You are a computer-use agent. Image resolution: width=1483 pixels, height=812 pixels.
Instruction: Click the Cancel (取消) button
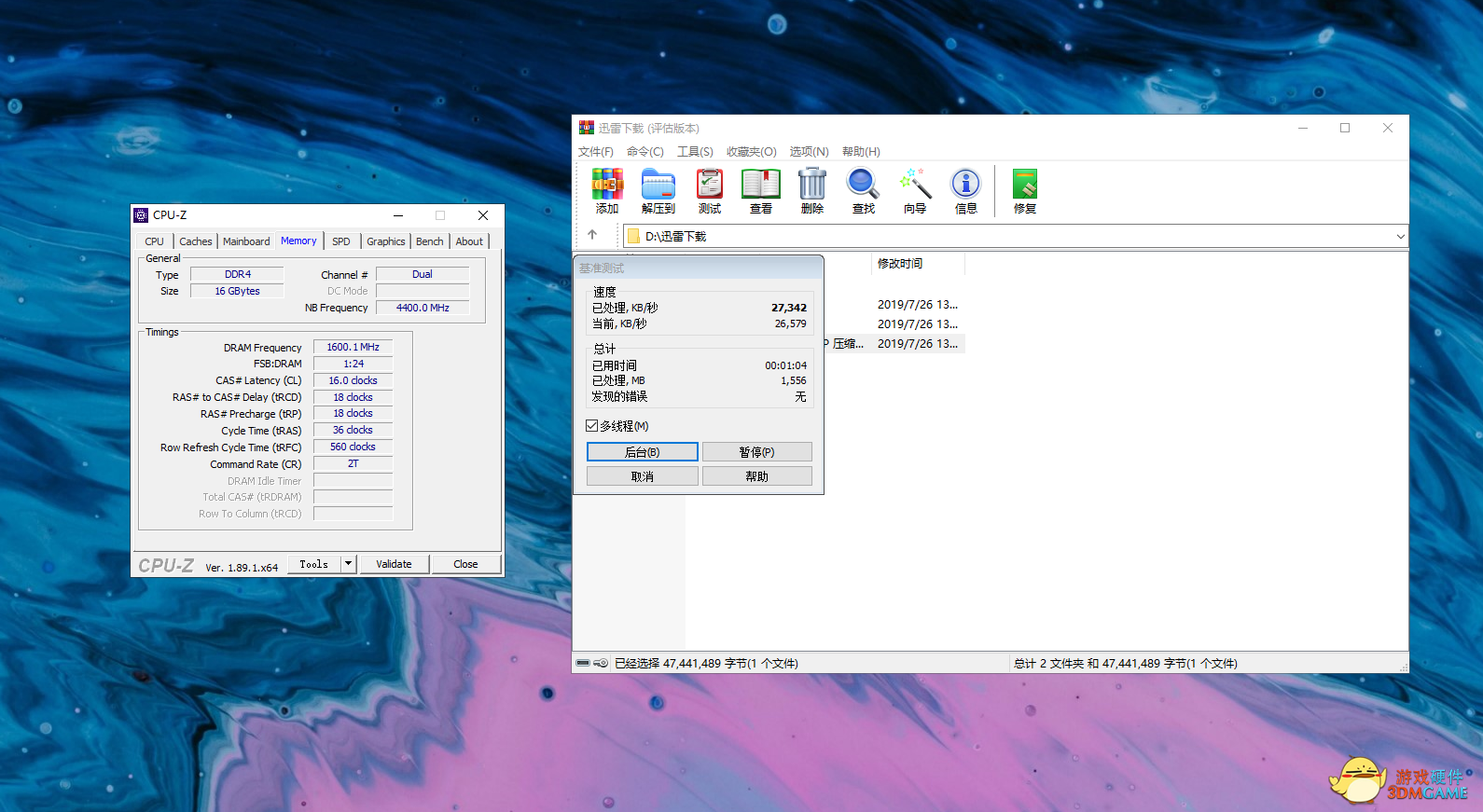[x=643, y=476]
